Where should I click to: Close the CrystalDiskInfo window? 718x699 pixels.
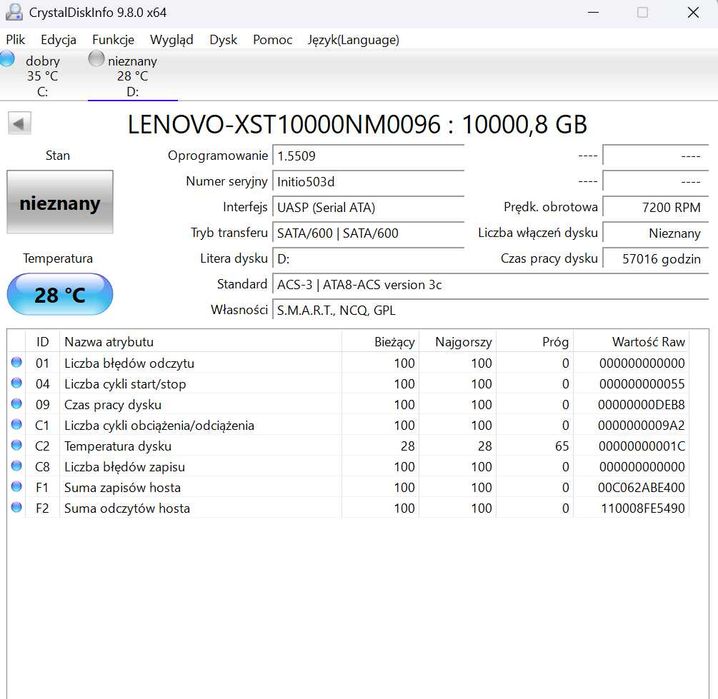click(693, 12)
